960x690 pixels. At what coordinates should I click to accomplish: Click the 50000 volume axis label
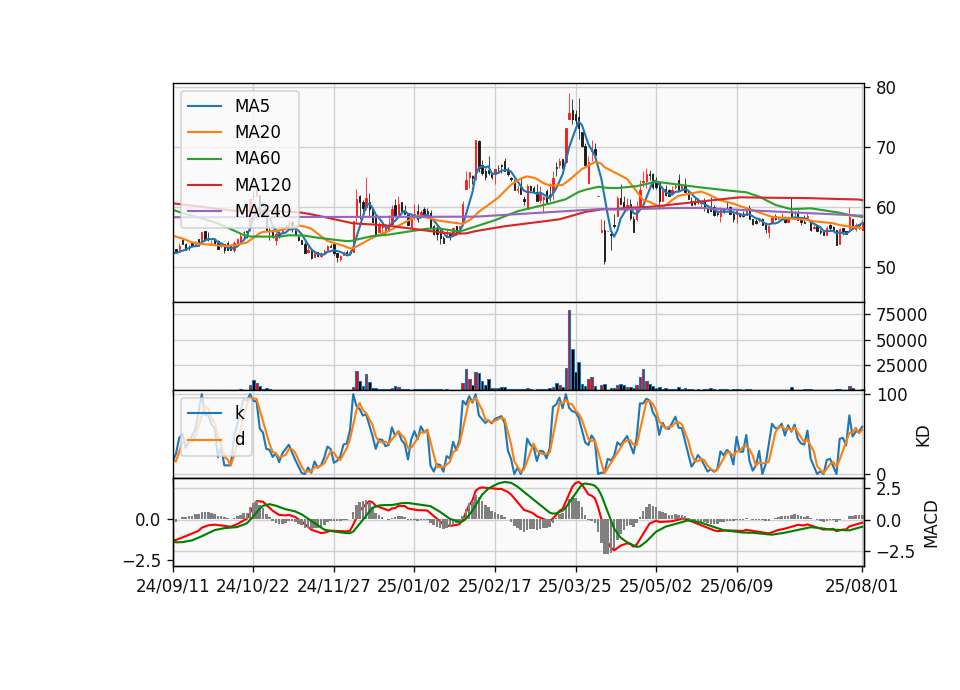(x=901, y=341)
